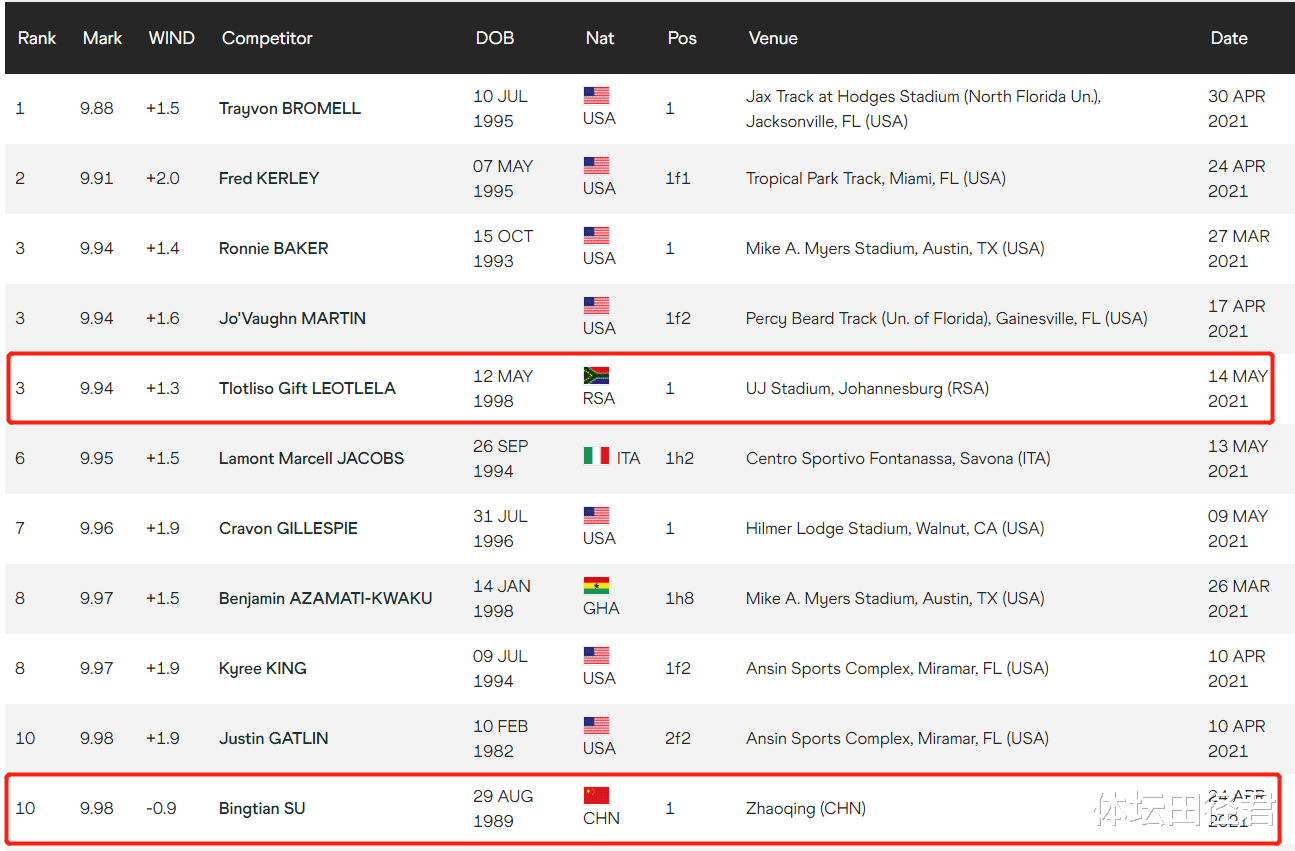This screenshot has width=1295, height=851.
Task: Sort by the WIND column header
Action: (171, 38)
